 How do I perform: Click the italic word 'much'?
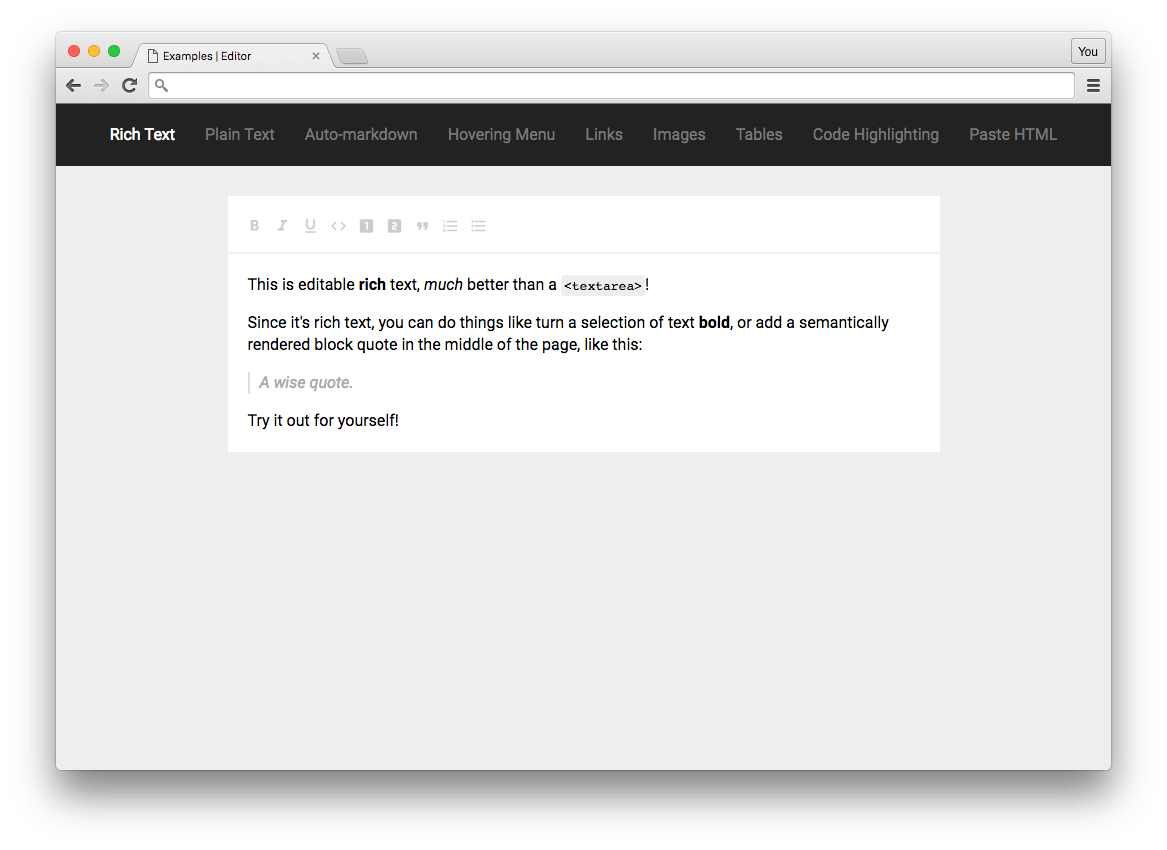[443, 284]
